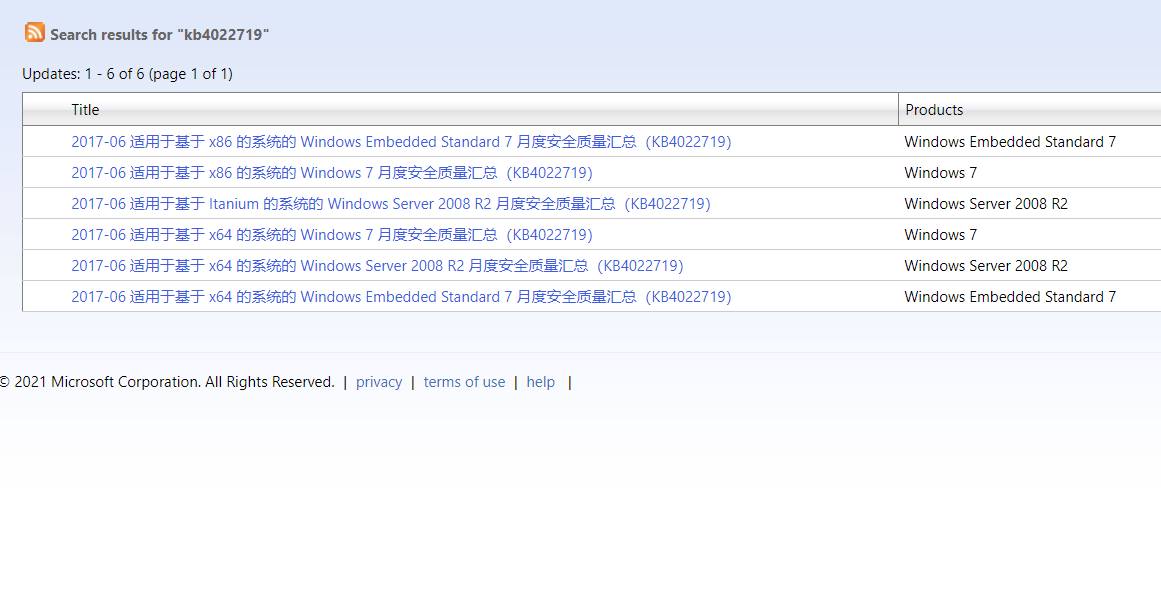The height and width of the screenshot is (589, 1161).
Task: Open the terms of use link
Action: point(464,381)
